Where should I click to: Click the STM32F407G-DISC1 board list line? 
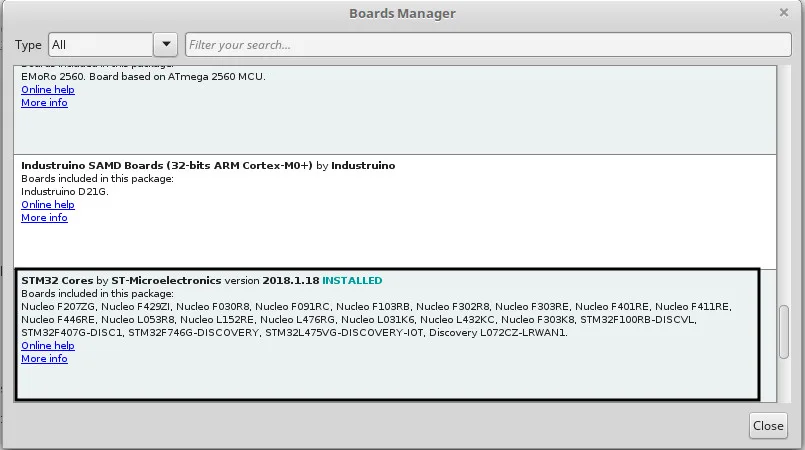(294, 332)
